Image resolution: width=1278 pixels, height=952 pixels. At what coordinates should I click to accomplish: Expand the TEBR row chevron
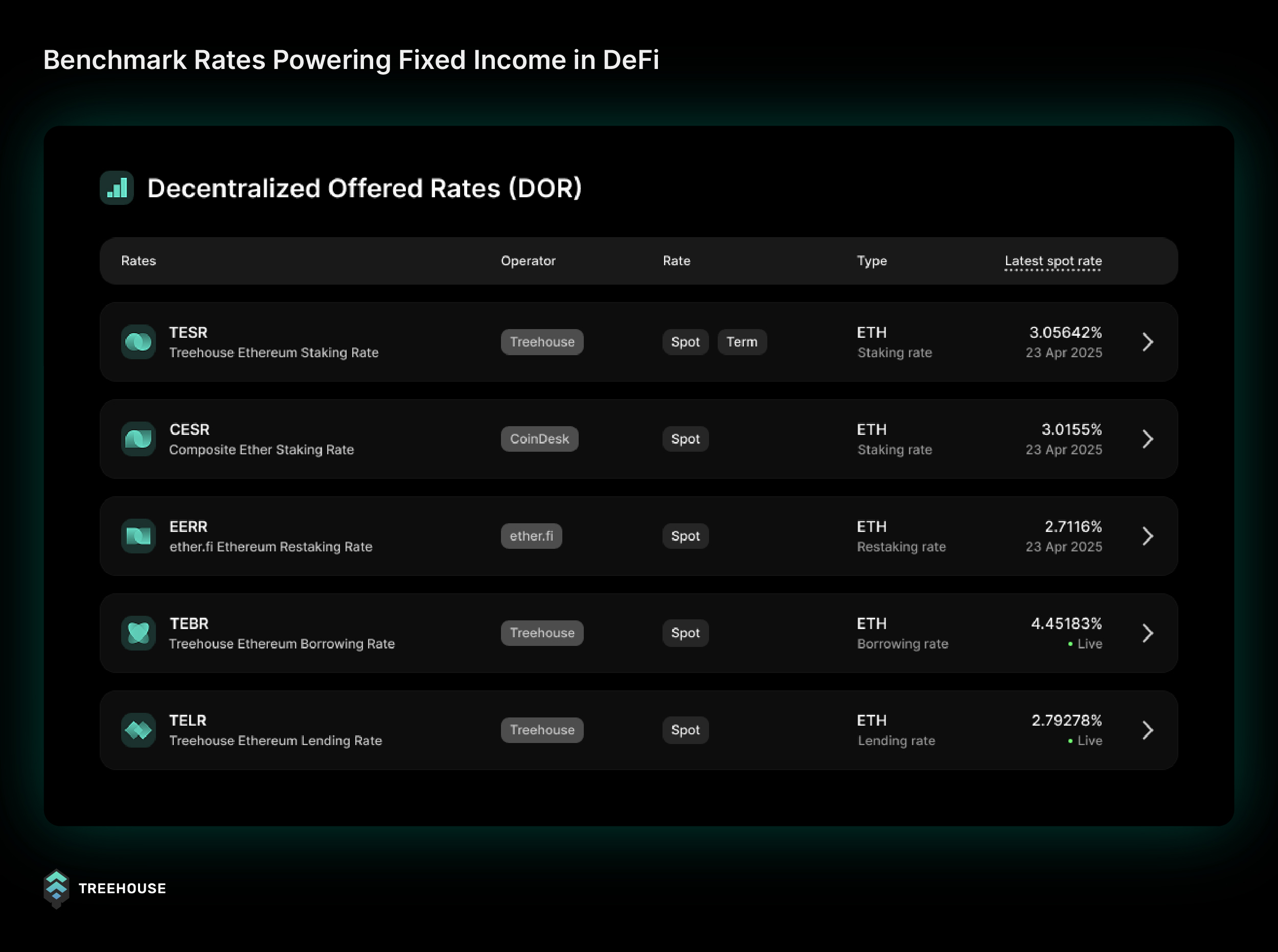1147,633
